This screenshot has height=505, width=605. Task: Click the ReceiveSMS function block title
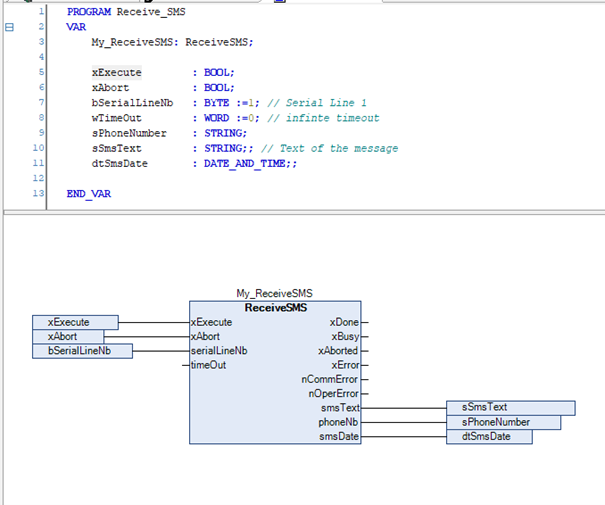click(275, 308)
